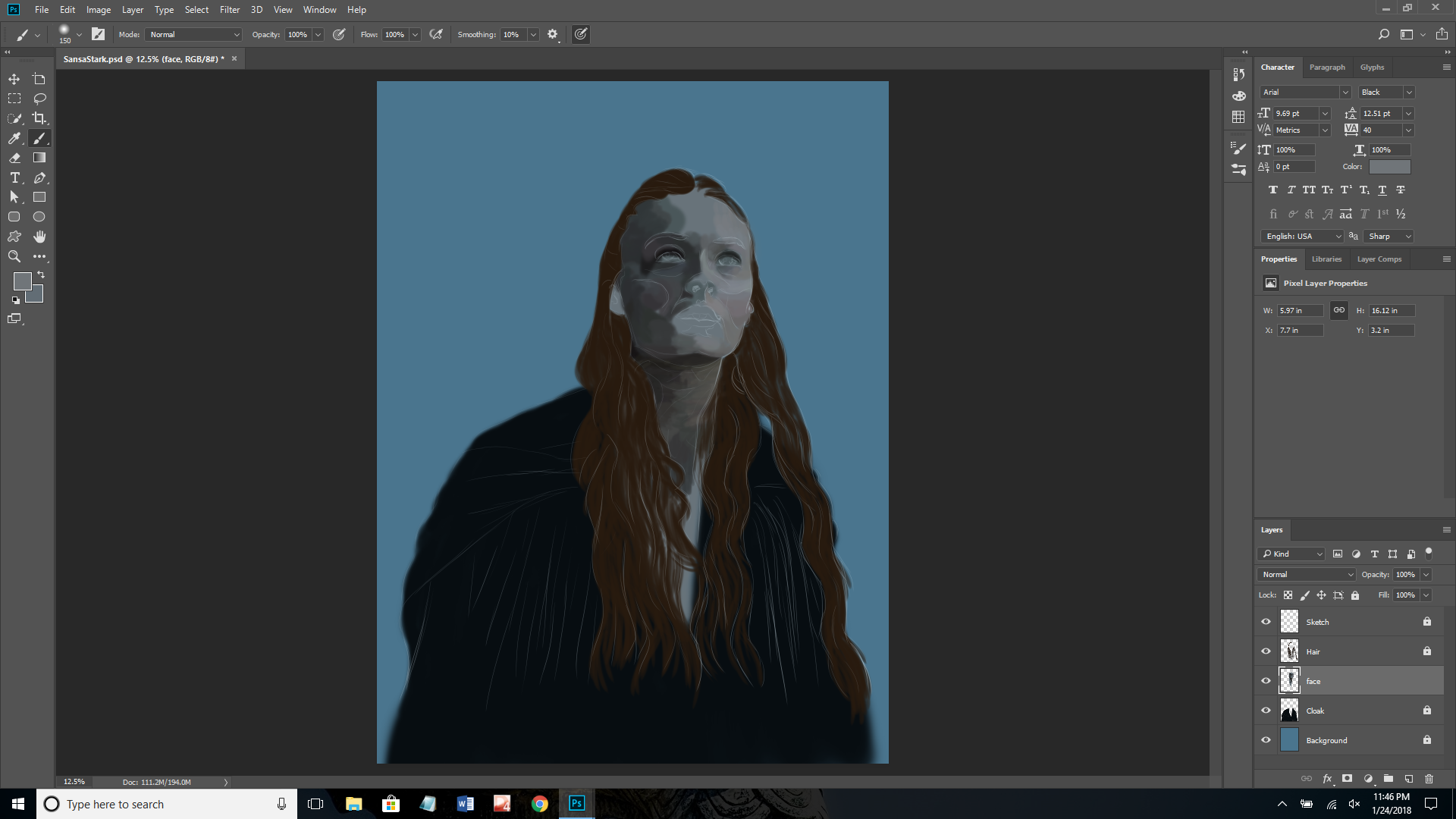
Task: Open brush smoothing options gear
Action: (552, 34)
